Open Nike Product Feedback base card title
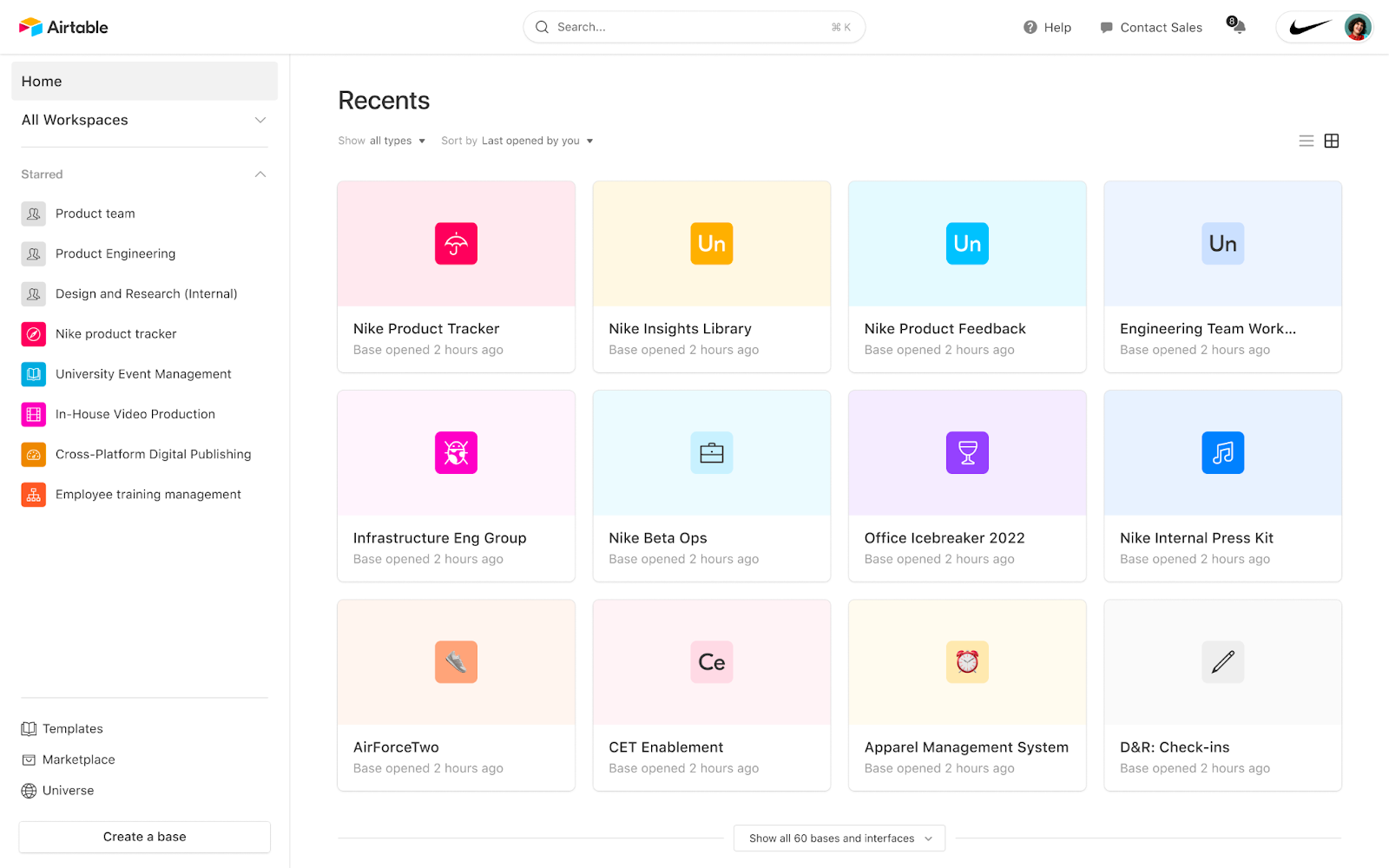 [x=945, y=329]
